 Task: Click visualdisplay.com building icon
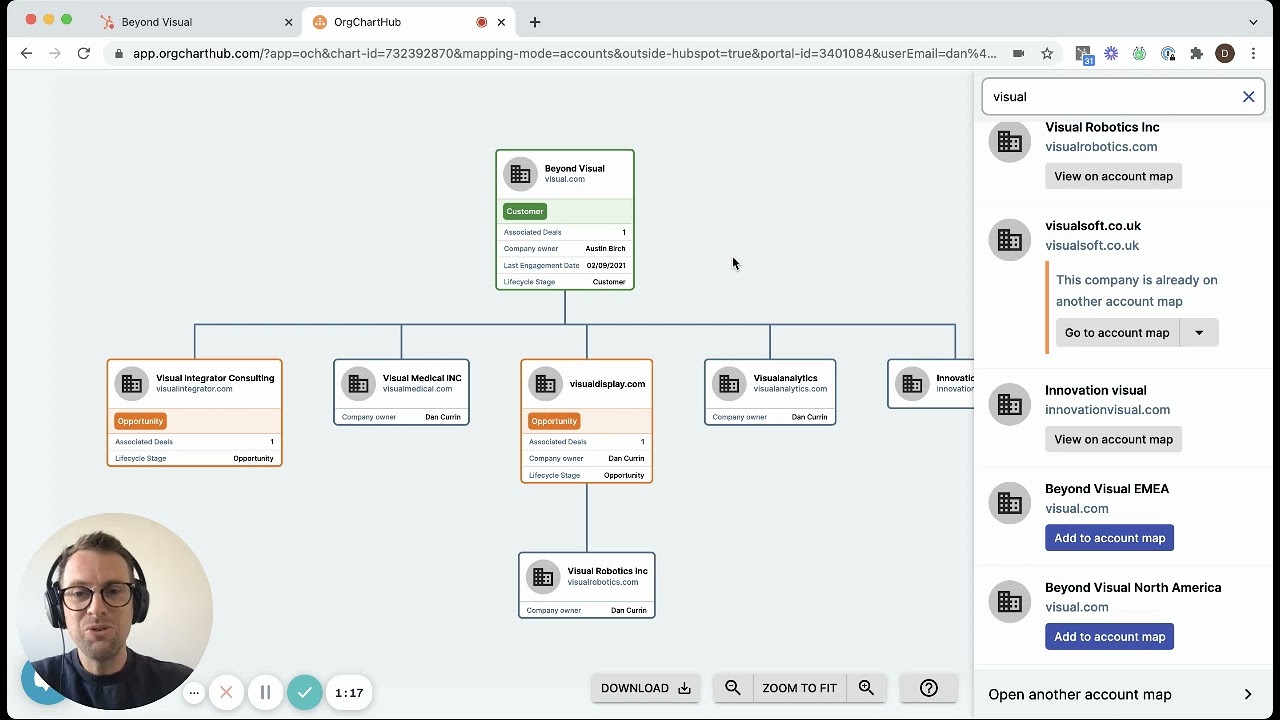tap(545, 383)
